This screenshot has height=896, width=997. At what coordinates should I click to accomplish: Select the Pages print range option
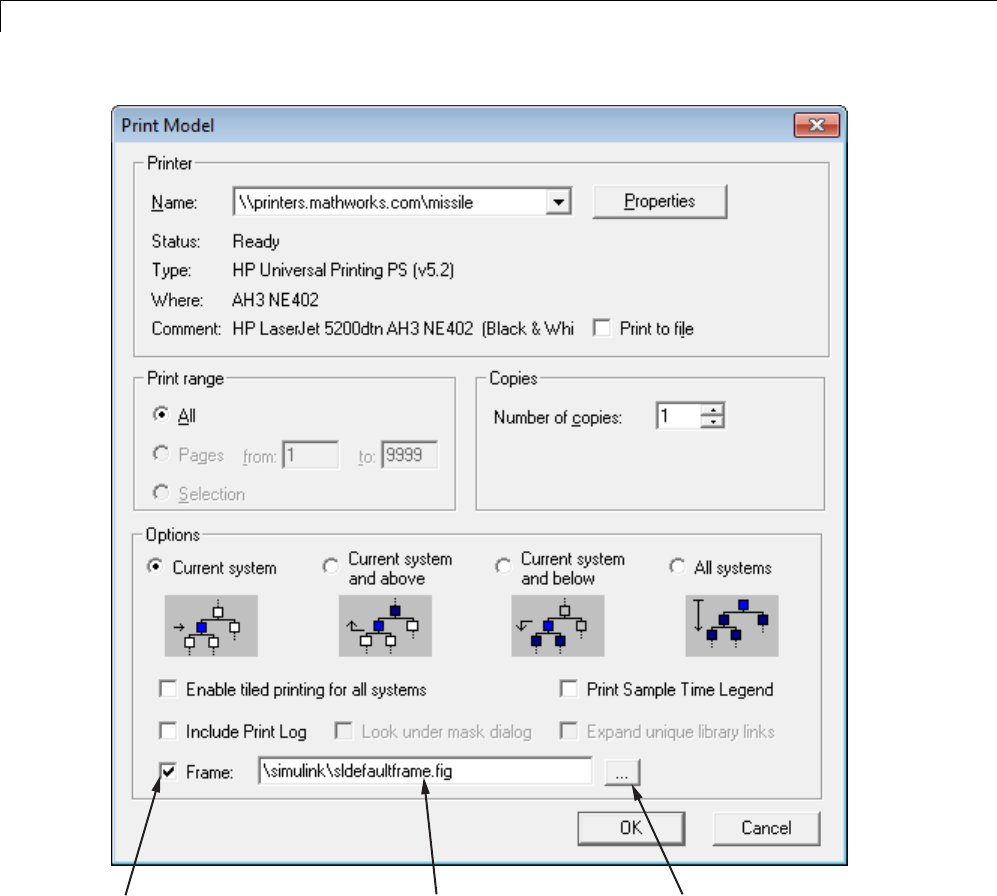click(x=161, y=453)
